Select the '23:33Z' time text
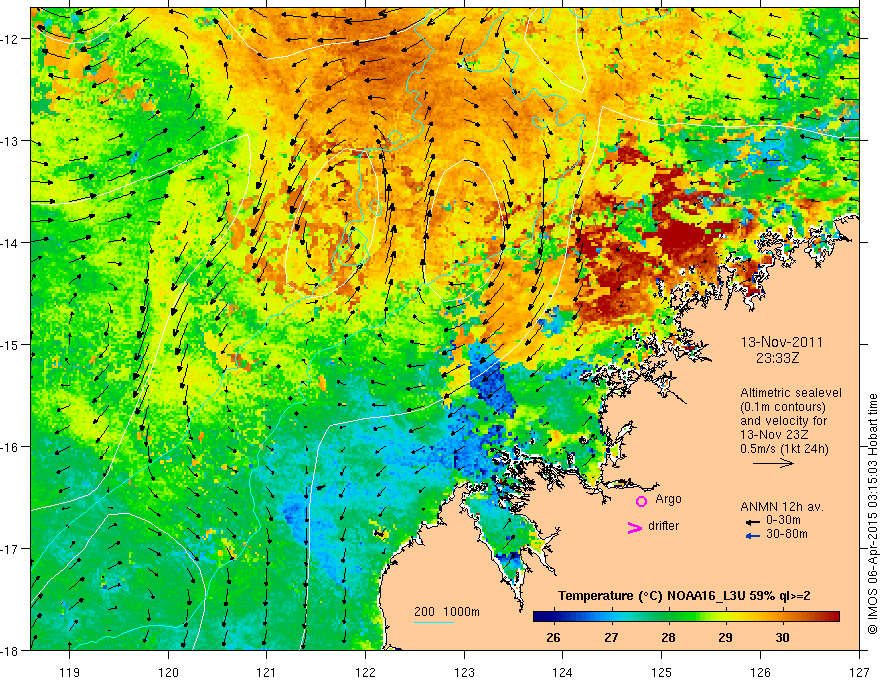This screenshot has height=680, width=880. click(777, 358)
